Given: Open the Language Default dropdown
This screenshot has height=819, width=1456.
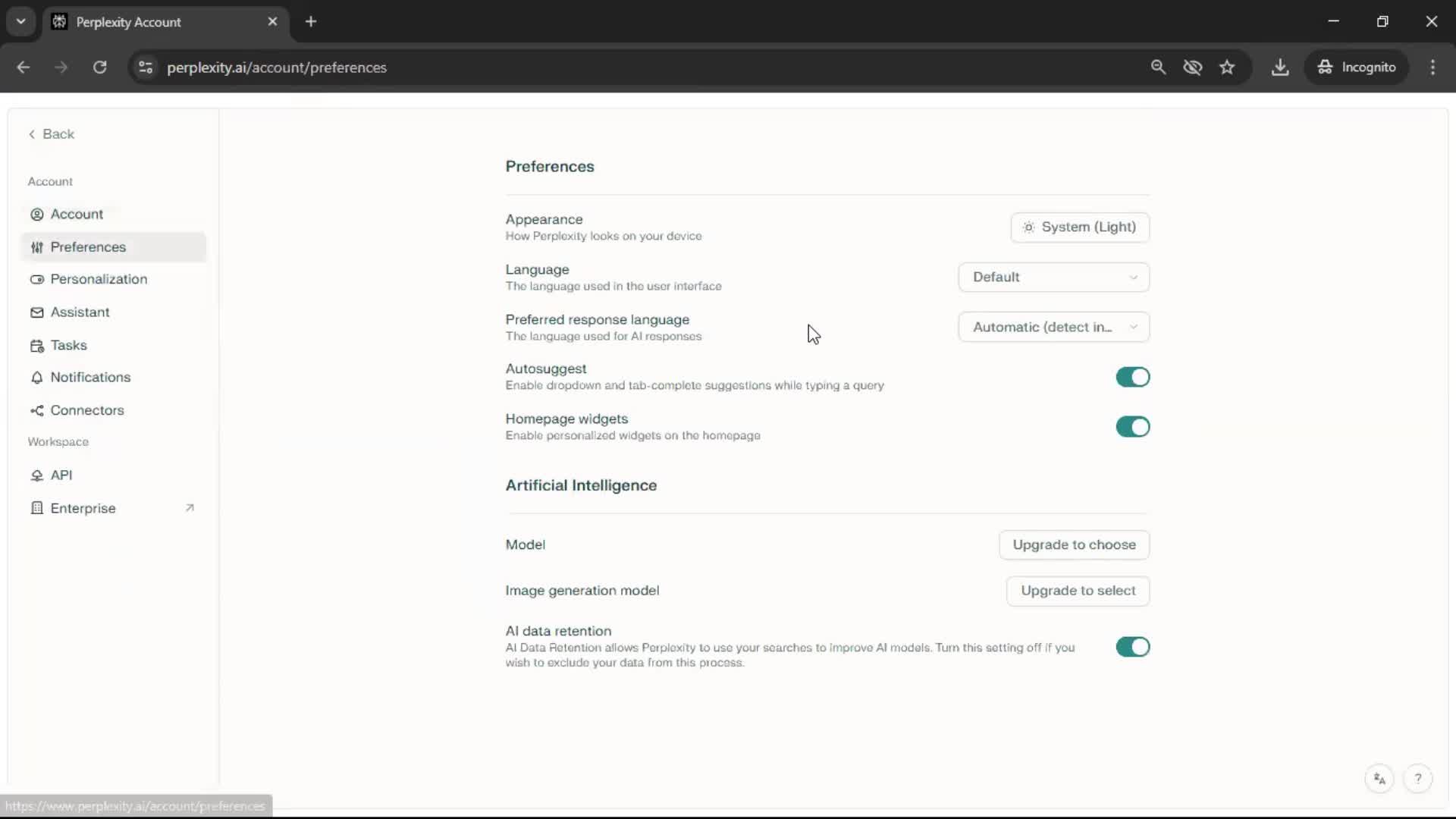Looking at the screenshot, I should pyautogui.click(x=1053, y=277).
